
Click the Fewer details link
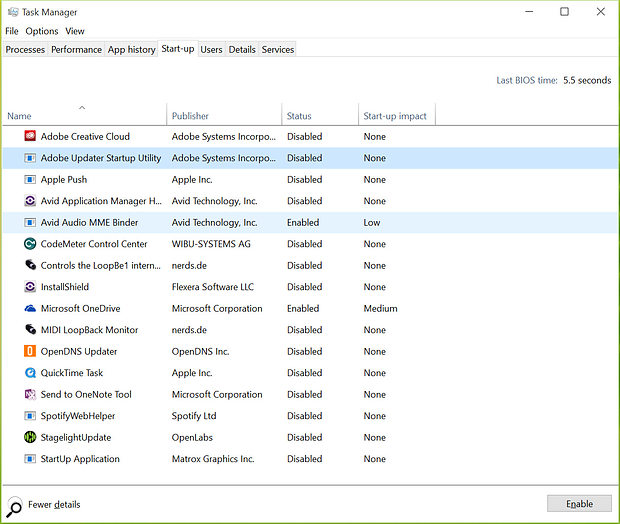pyautogui.click(x=54, y=505)
